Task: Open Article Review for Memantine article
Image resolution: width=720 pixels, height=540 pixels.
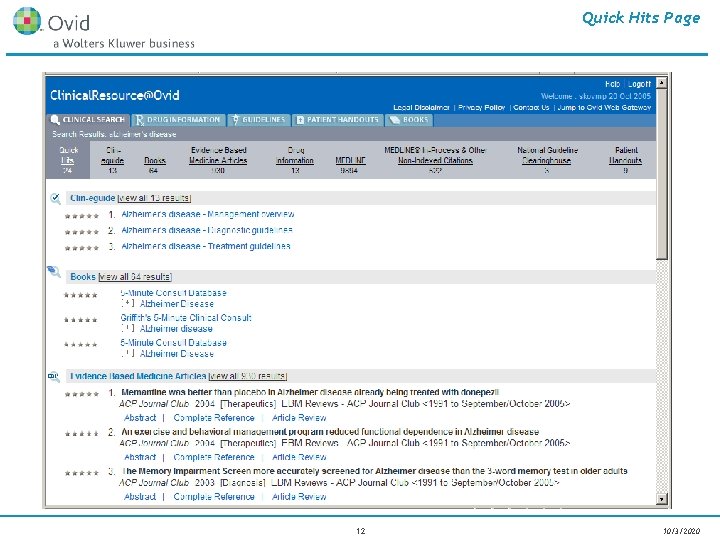Action: 299,418
